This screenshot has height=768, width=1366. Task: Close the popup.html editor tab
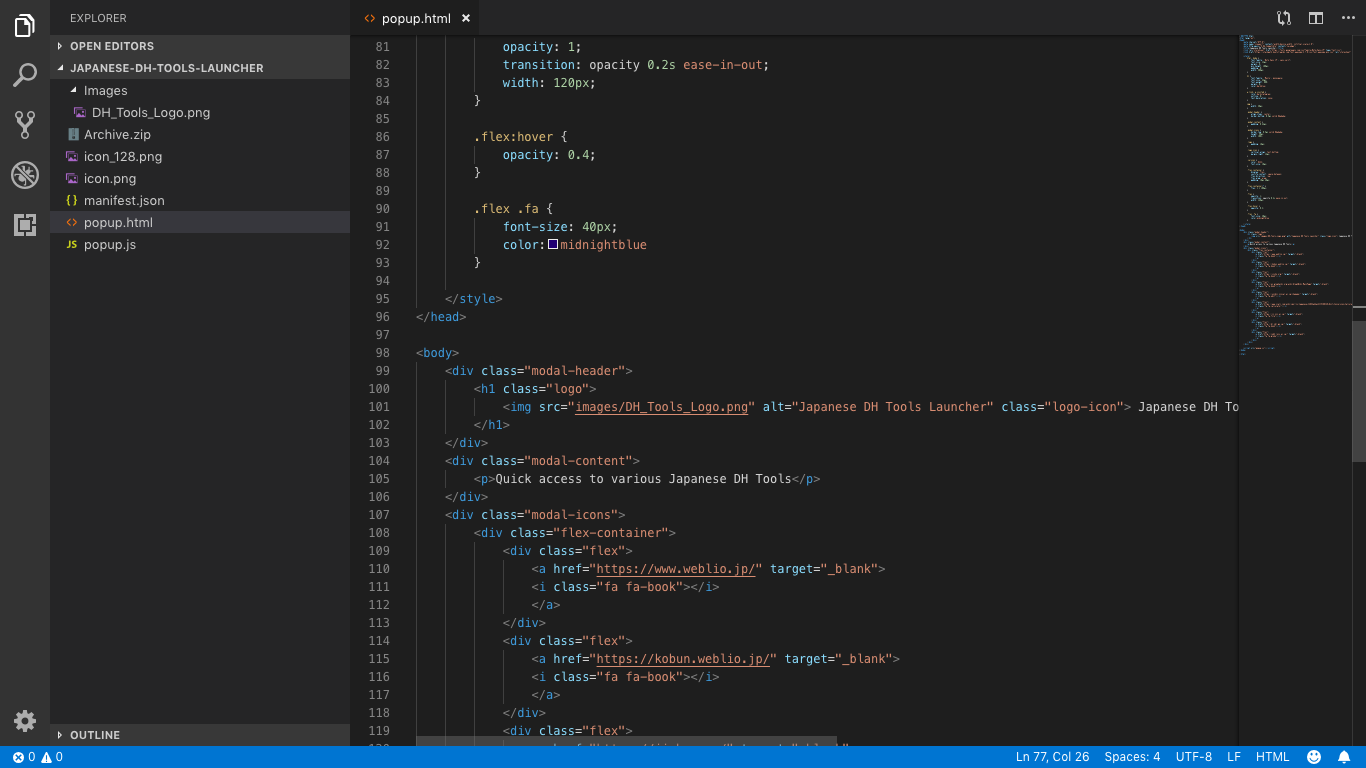466,18
